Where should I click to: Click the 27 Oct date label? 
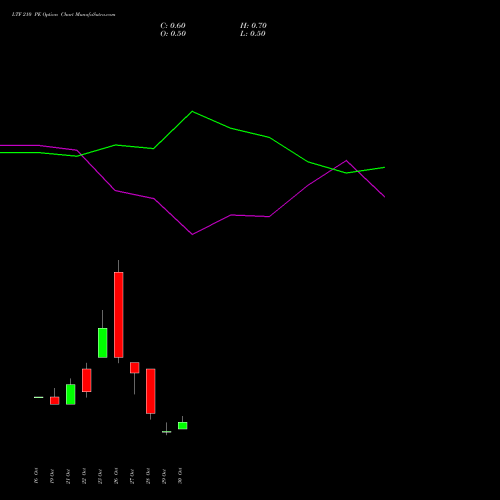click(132, 476)
